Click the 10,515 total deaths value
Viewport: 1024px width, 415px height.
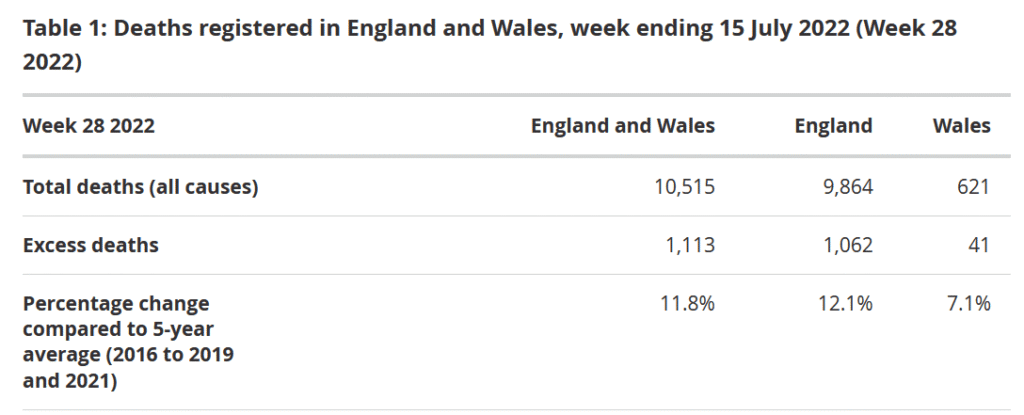pos(685,188)
